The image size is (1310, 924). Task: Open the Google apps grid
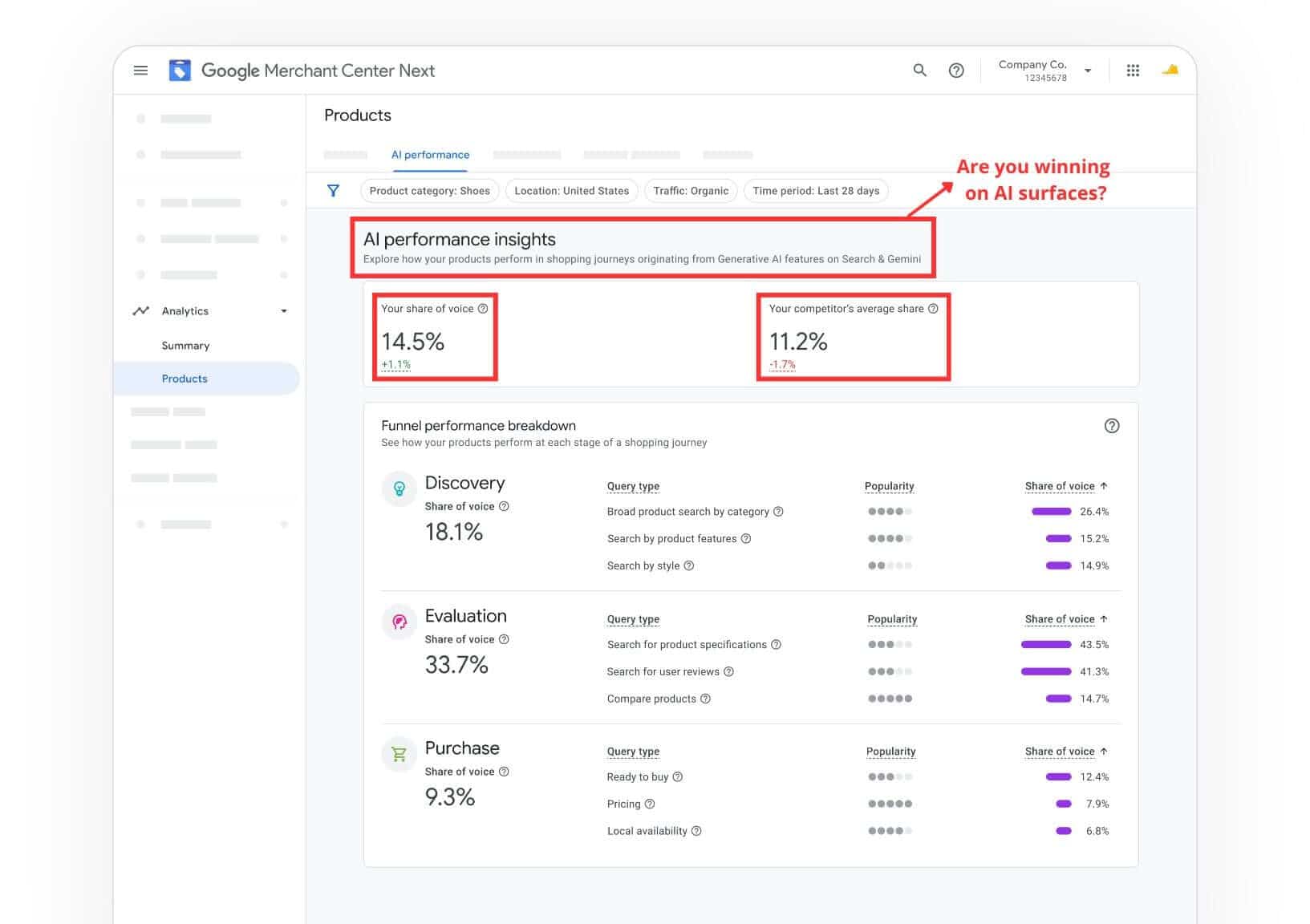click(x=1133, y=71)
